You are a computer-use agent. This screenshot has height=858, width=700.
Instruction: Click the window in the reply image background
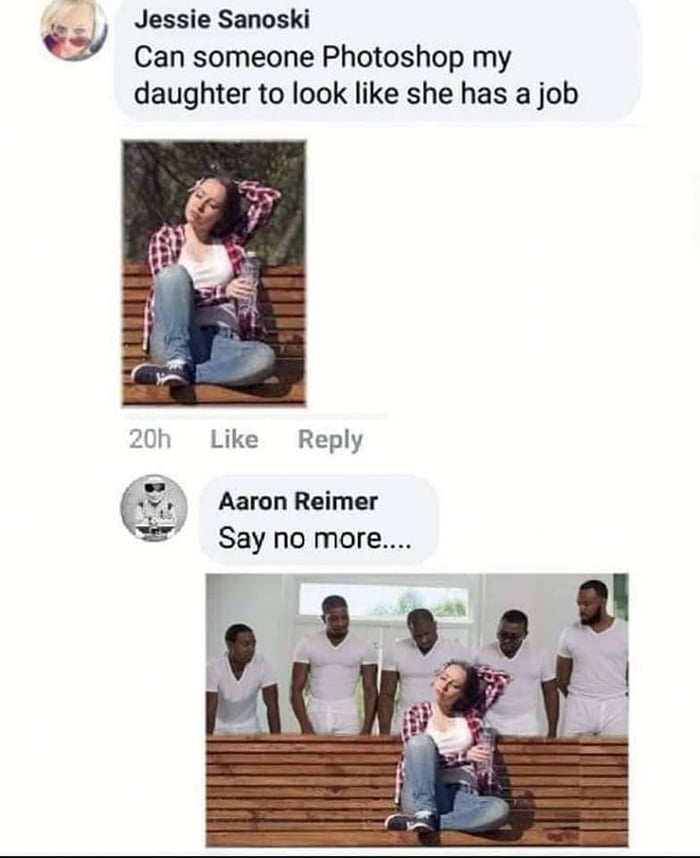click(x=384, y=601)
